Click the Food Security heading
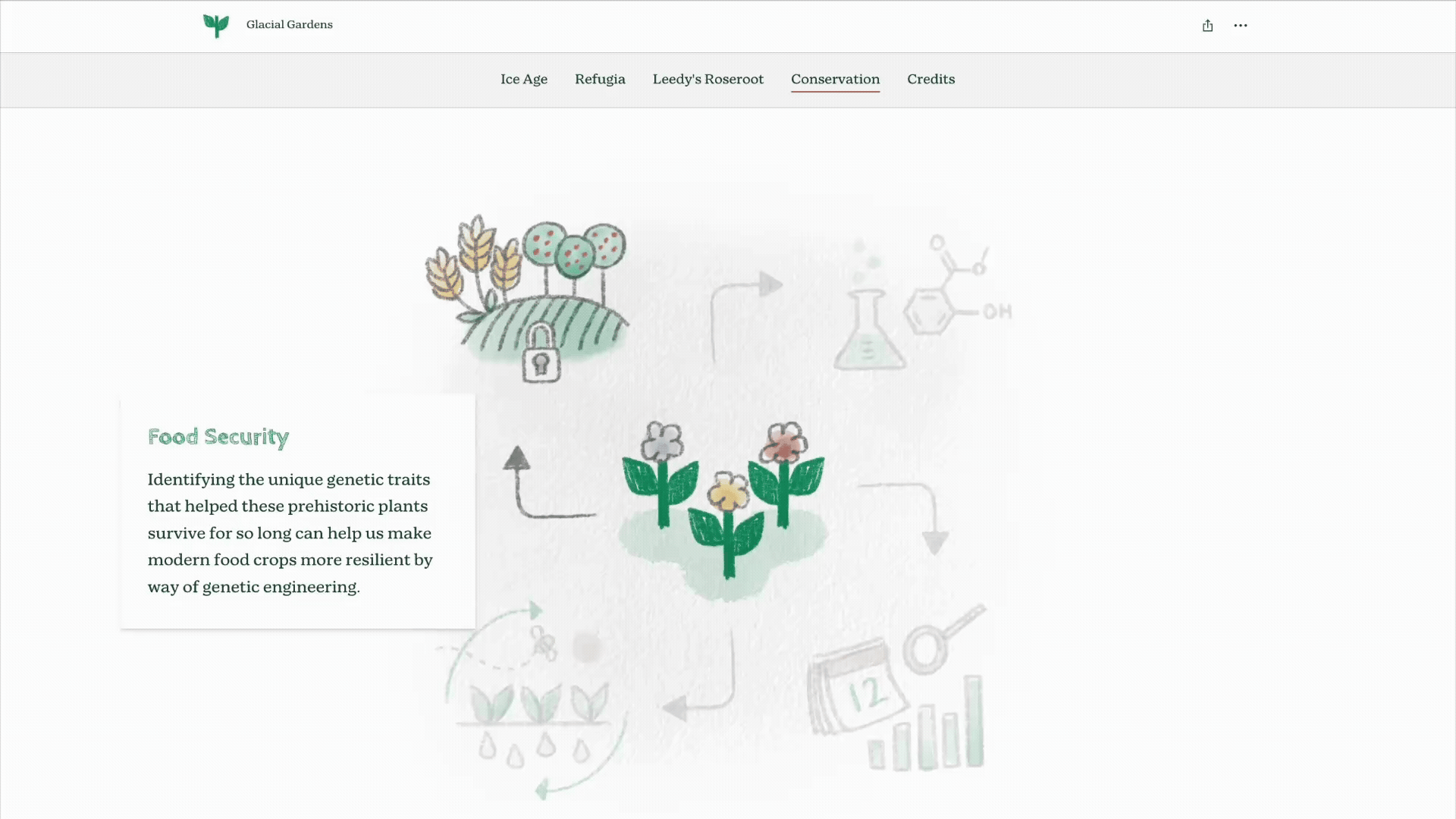Screen dimensions: 1456x819 click(x=218, y=437)
